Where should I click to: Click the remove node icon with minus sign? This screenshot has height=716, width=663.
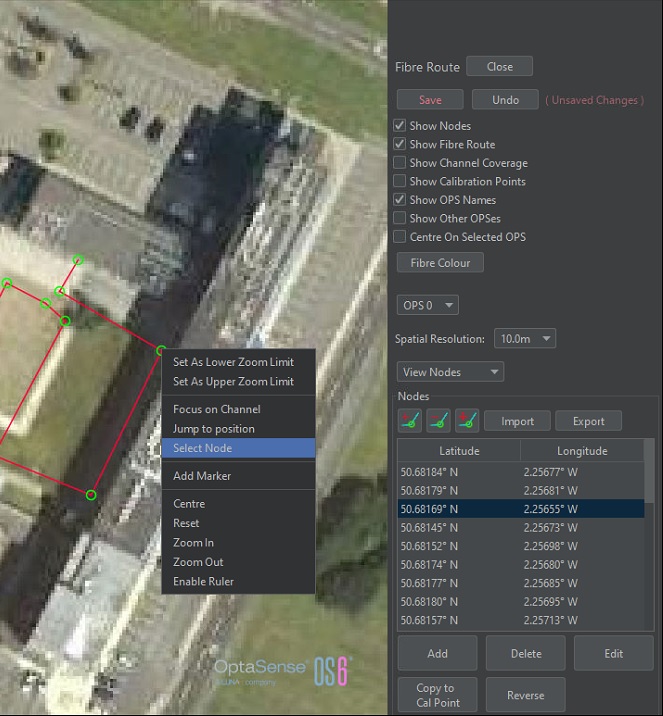(x=438, y=421)
